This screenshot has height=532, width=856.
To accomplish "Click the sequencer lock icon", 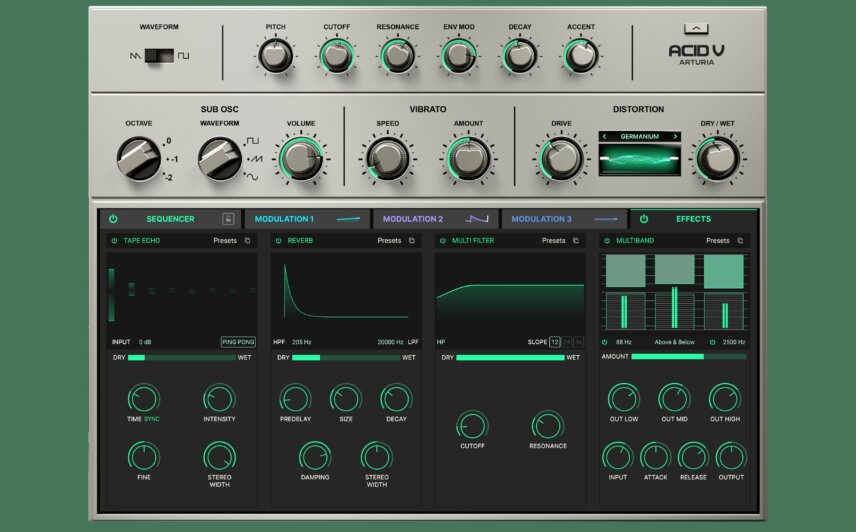I will click(228, 219).
